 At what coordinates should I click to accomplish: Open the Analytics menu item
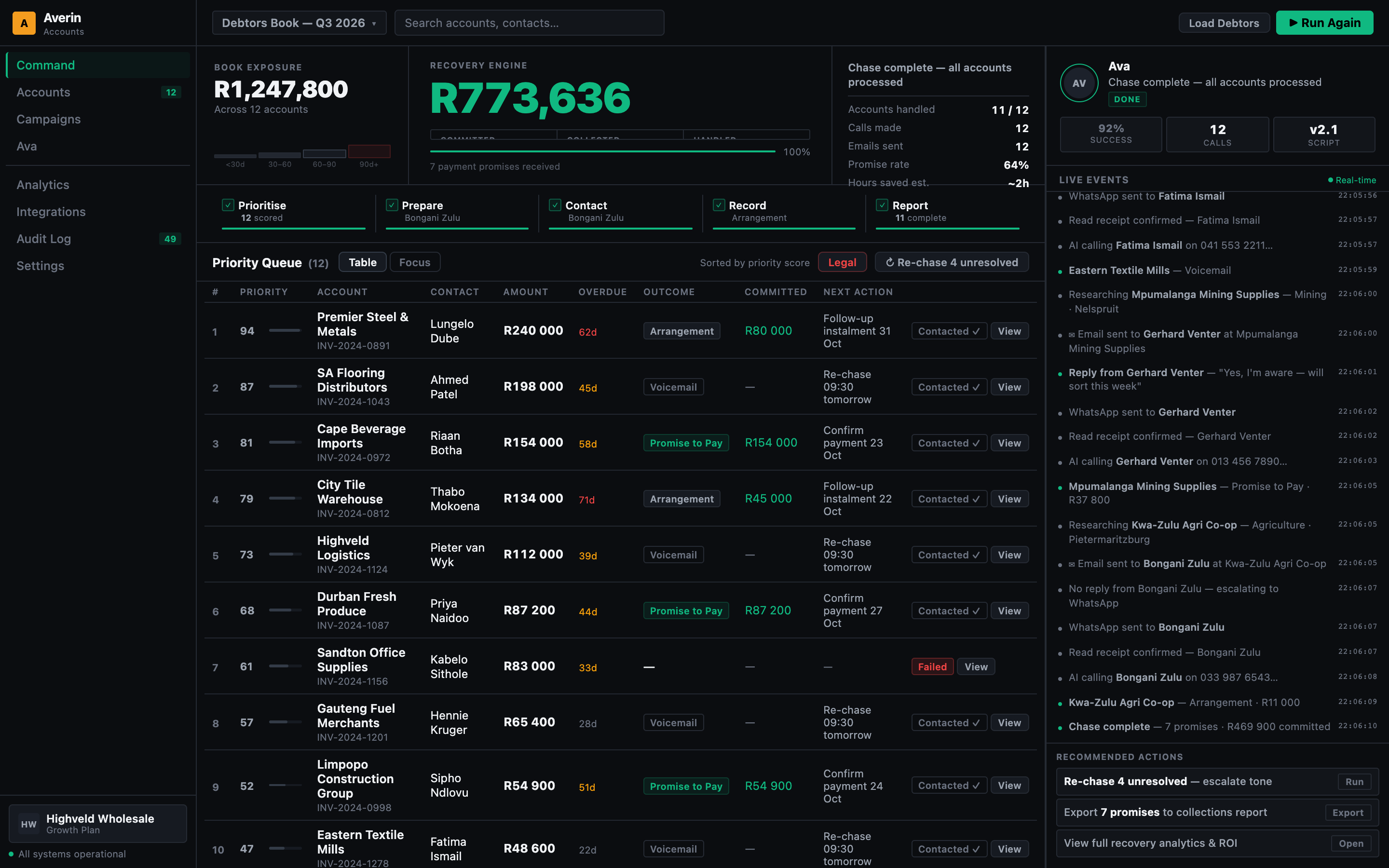tap(97, 185)
